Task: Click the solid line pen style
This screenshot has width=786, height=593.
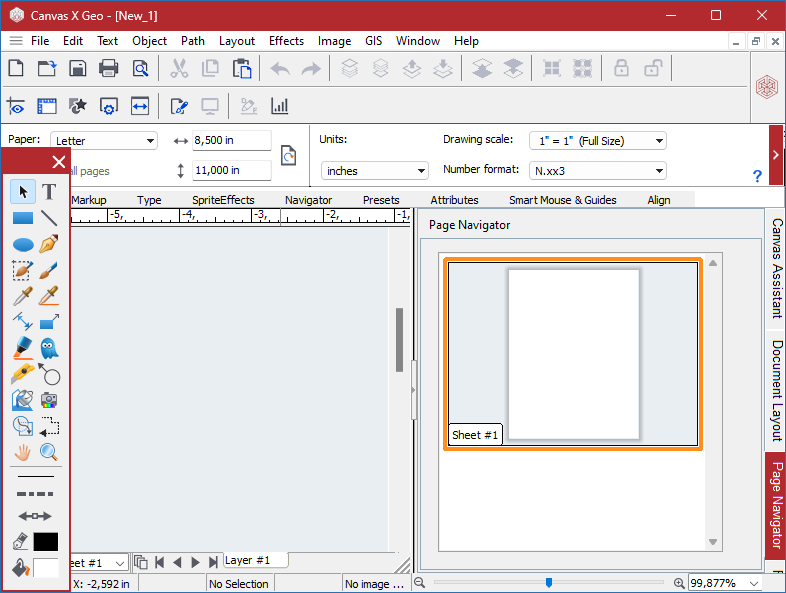Action: pos(36,476)
